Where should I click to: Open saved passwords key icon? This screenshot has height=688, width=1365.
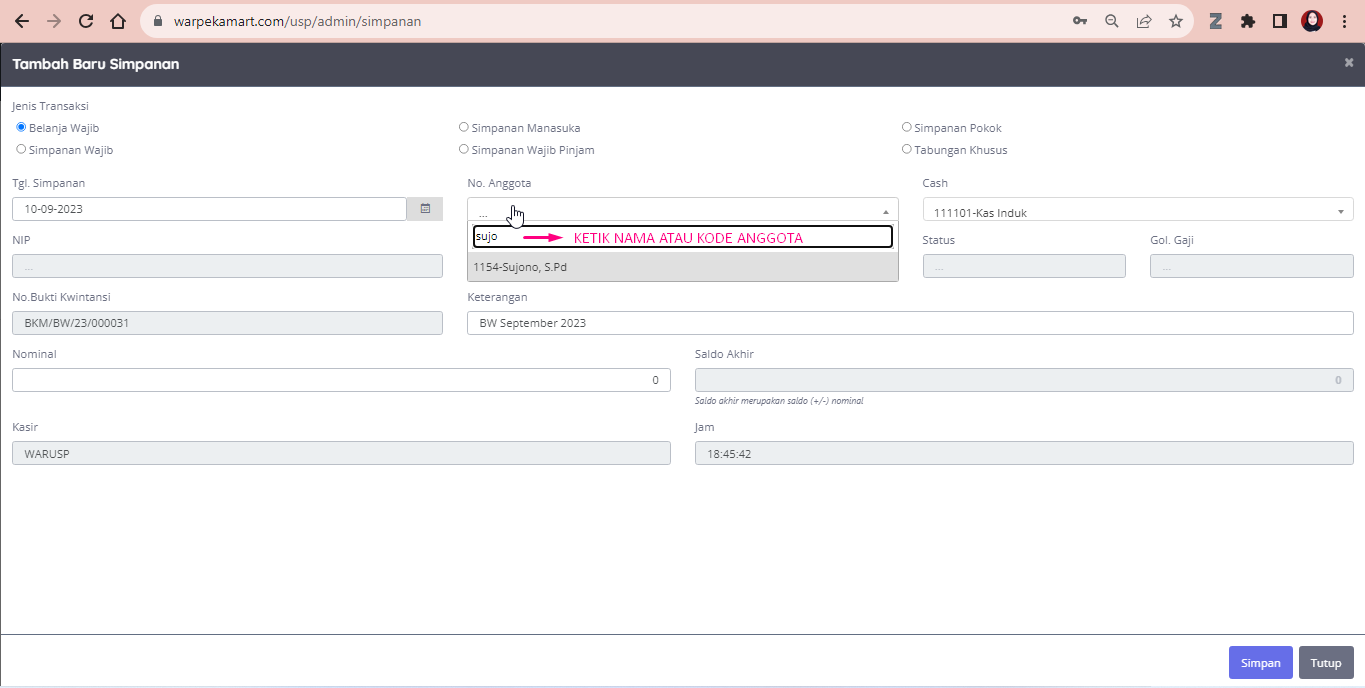pyautogui.click(x=1080, y=21)
